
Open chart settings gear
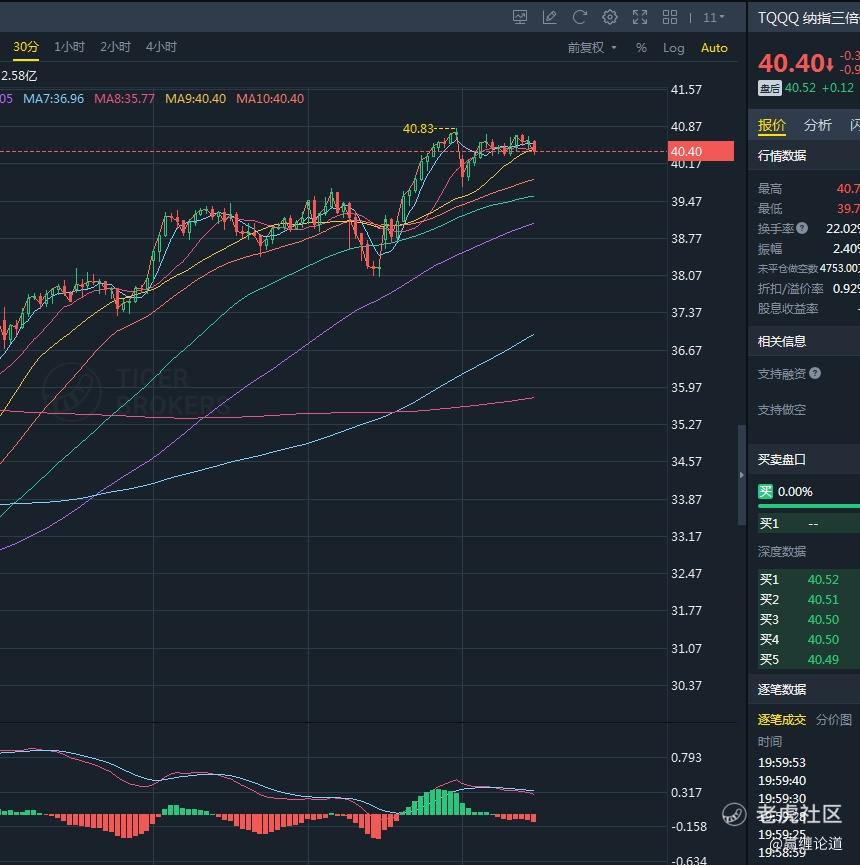[x=610, y=17]
